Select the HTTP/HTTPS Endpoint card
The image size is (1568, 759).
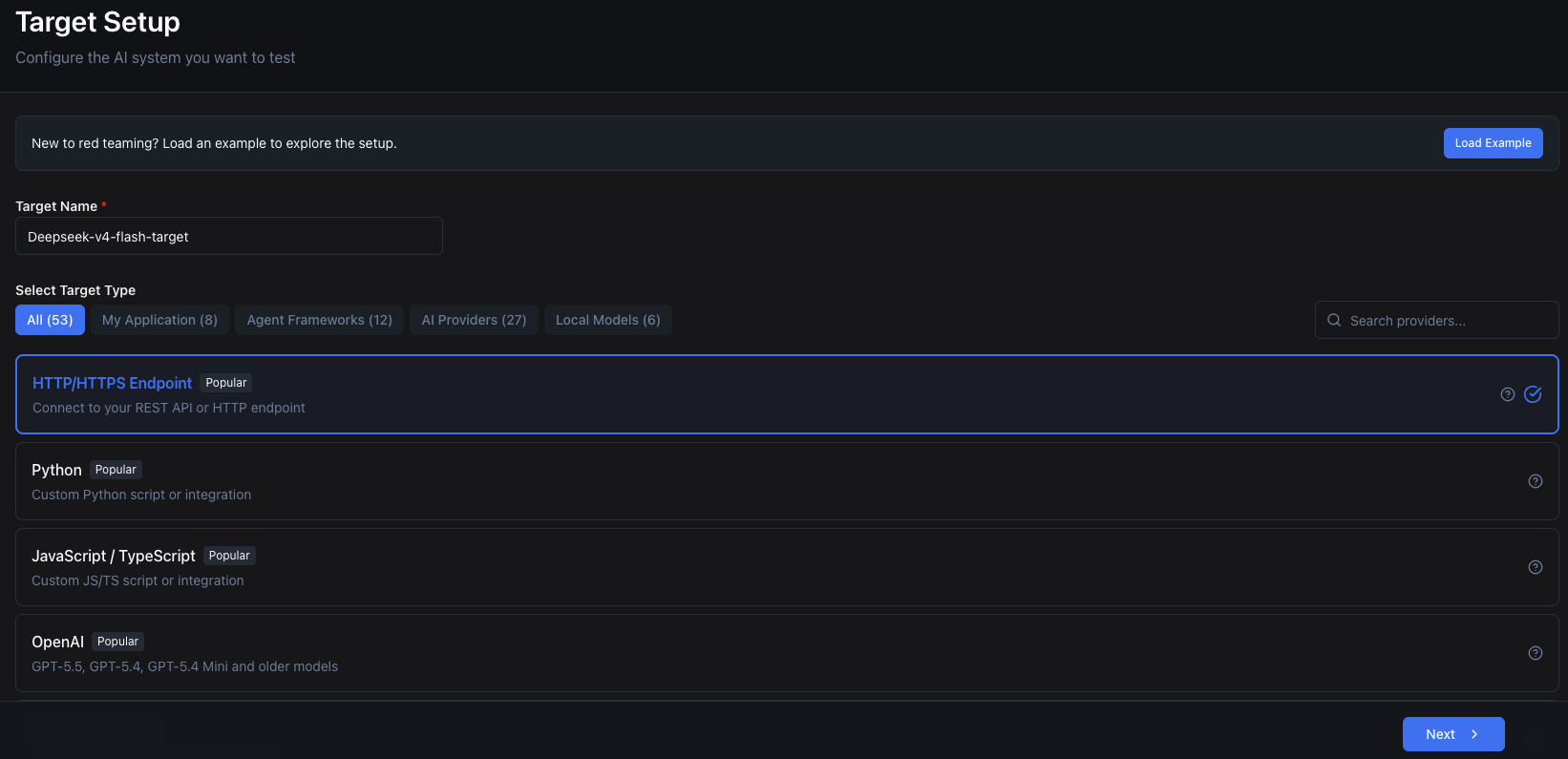pyautogui.click(x=787, y=394)
